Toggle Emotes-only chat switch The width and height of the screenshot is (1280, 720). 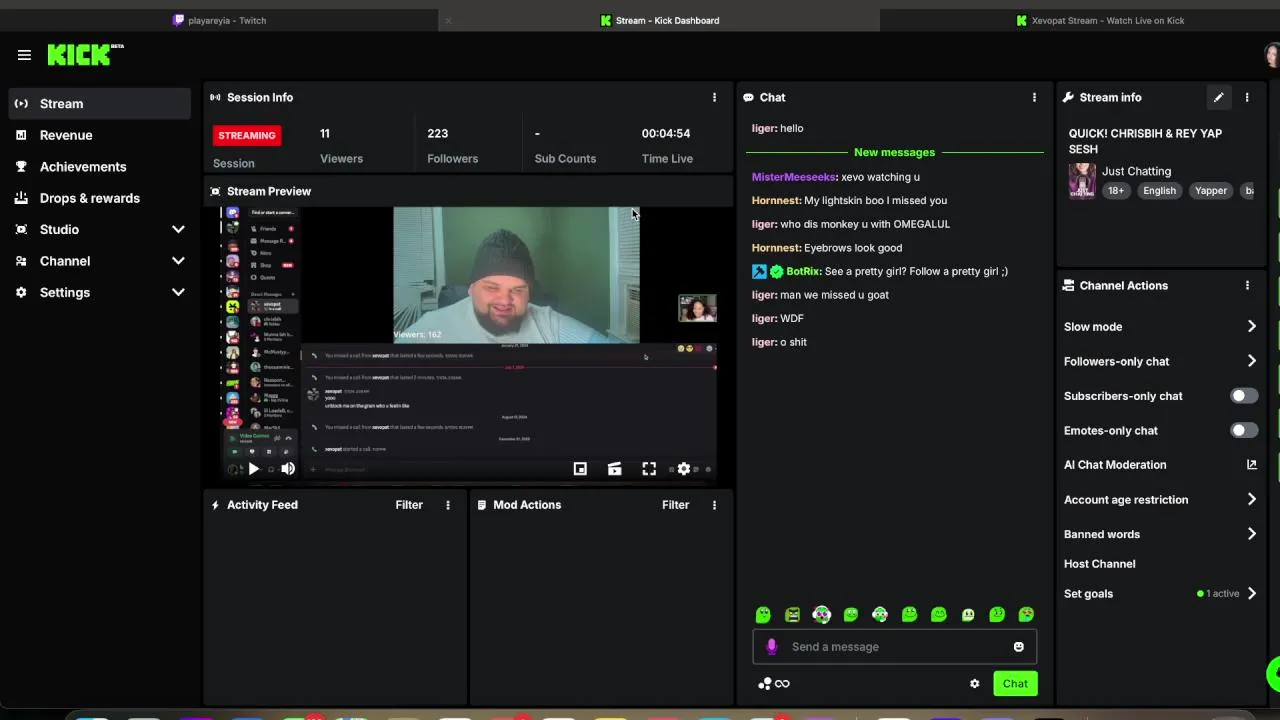[1244, 430]
